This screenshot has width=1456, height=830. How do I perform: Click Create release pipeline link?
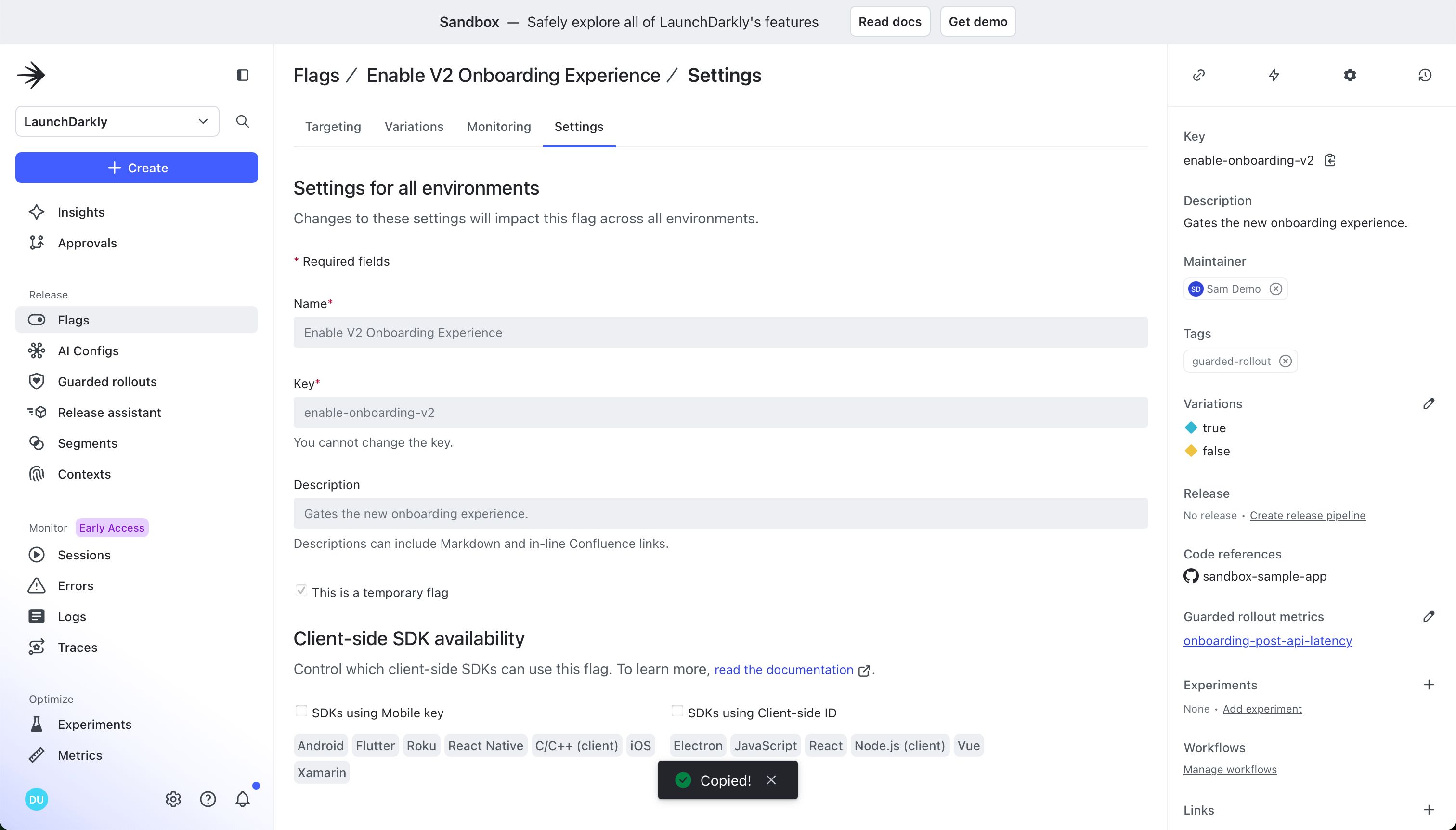[x=1307, y=515]
